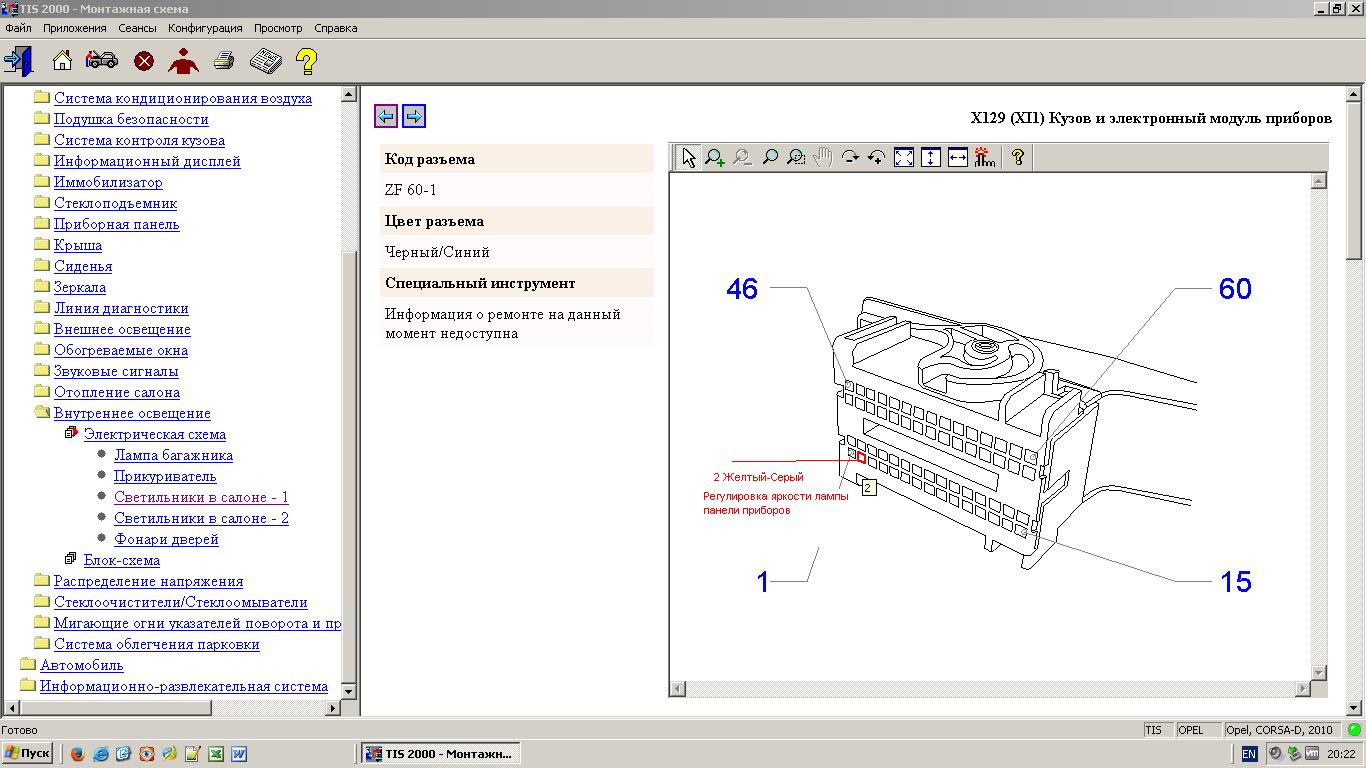Viewport: 1366px width, 768px height.
Task: Select the hand pan tool
Action: pyautogui.click(x=823, y=157)
